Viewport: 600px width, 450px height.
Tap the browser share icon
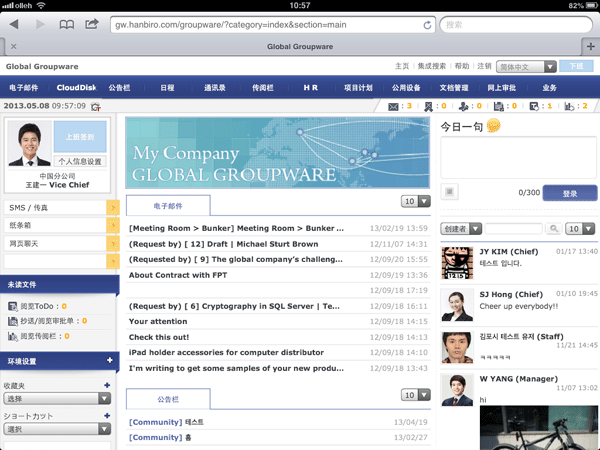[92, 23]
